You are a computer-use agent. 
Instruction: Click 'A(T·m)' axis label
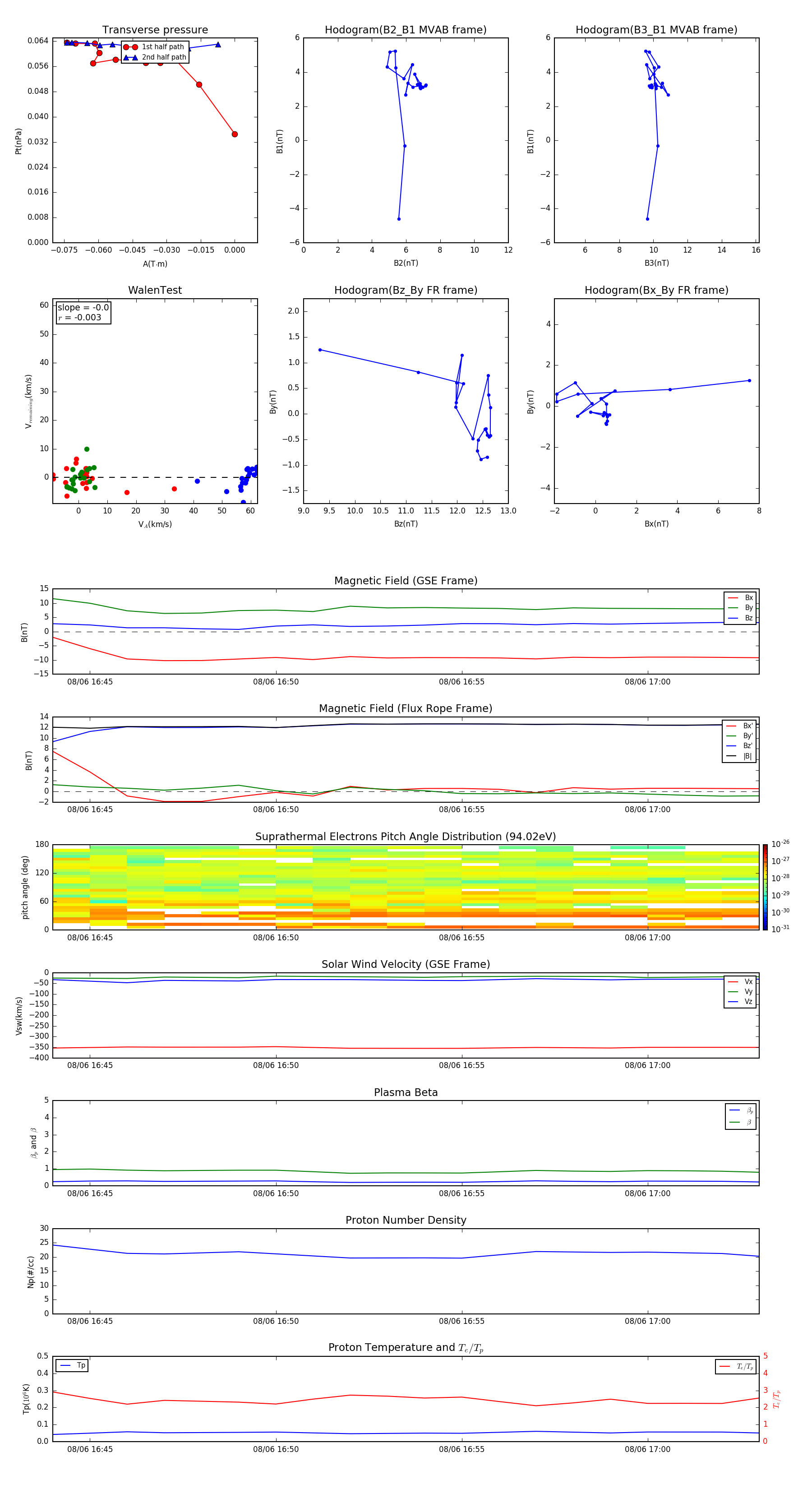coord(155,264)
